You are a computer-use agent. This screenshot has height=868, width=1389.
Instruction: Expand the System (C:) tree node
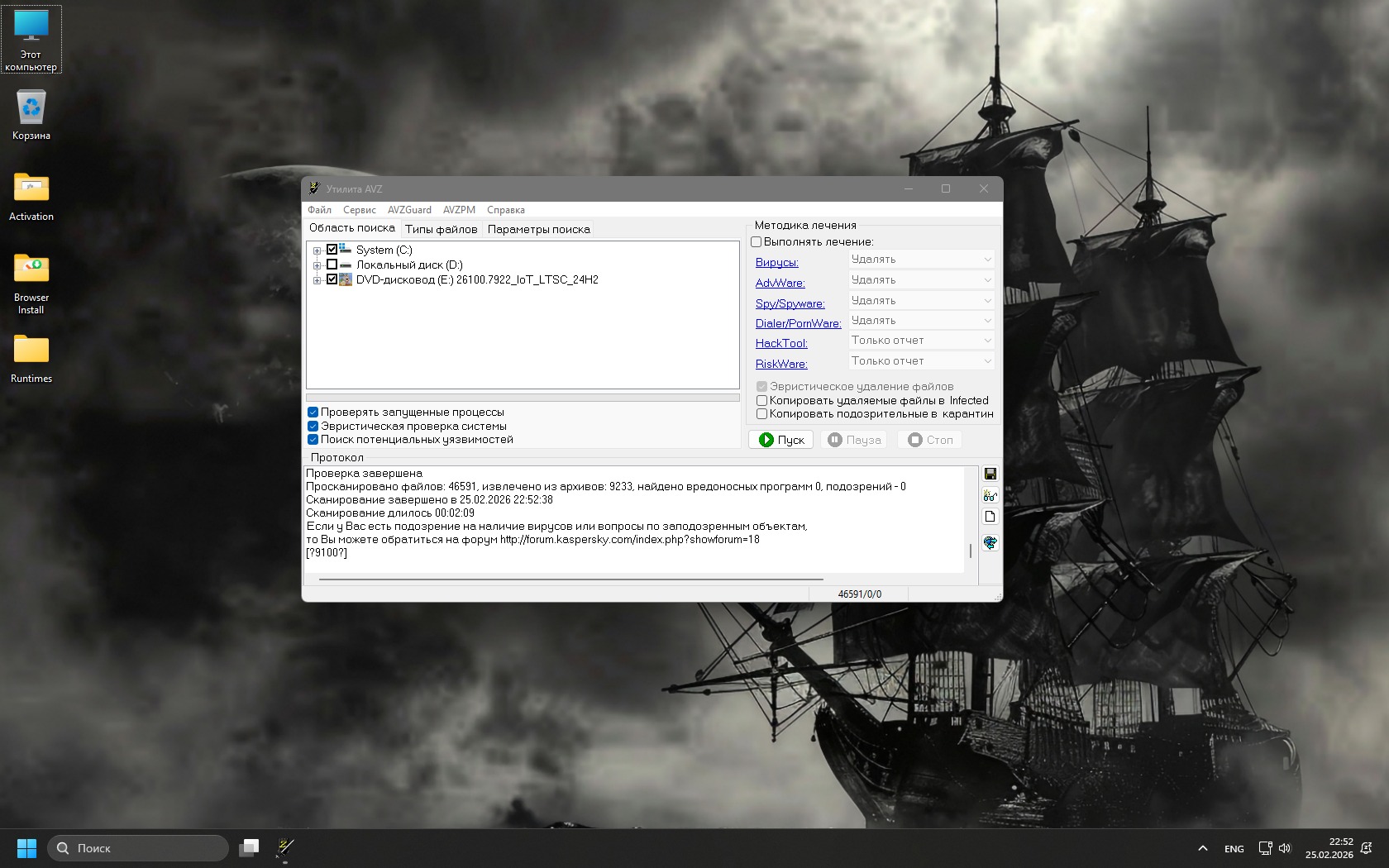[317, 250]
